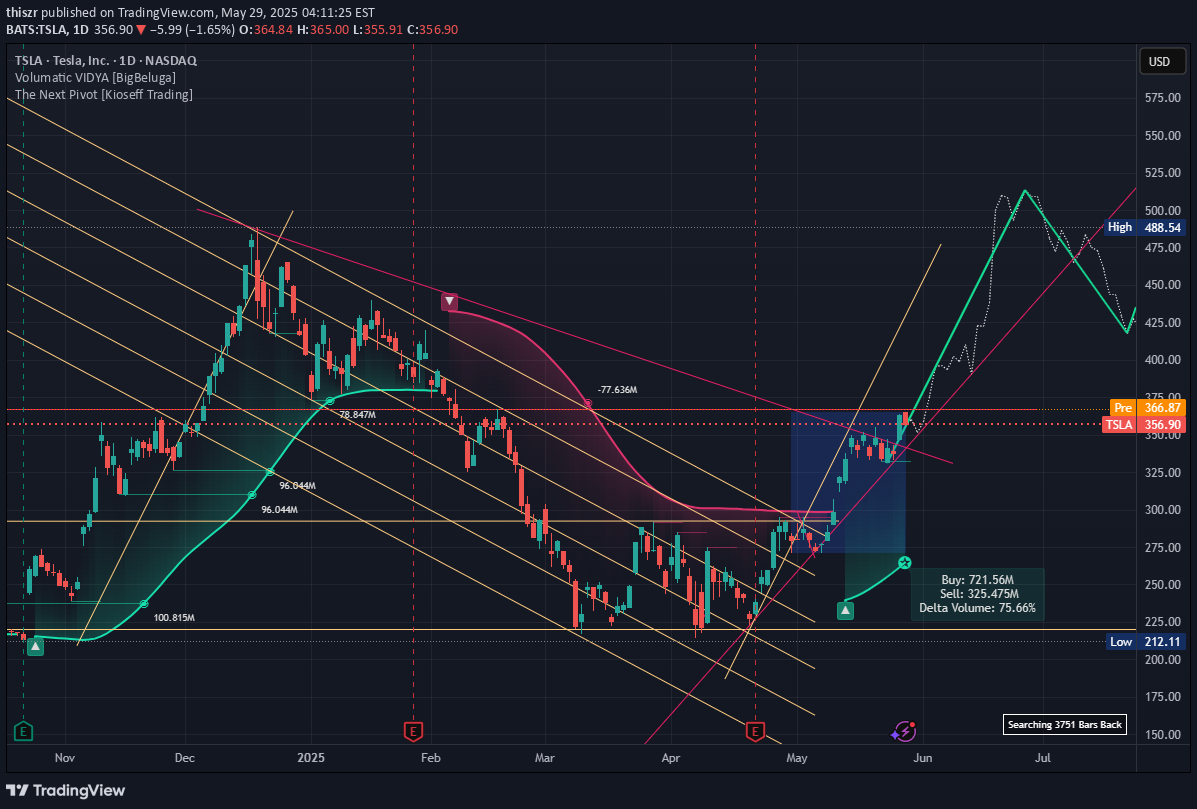
Task: Click the 'Jun' time axis label
Action: tap(922, 758)
